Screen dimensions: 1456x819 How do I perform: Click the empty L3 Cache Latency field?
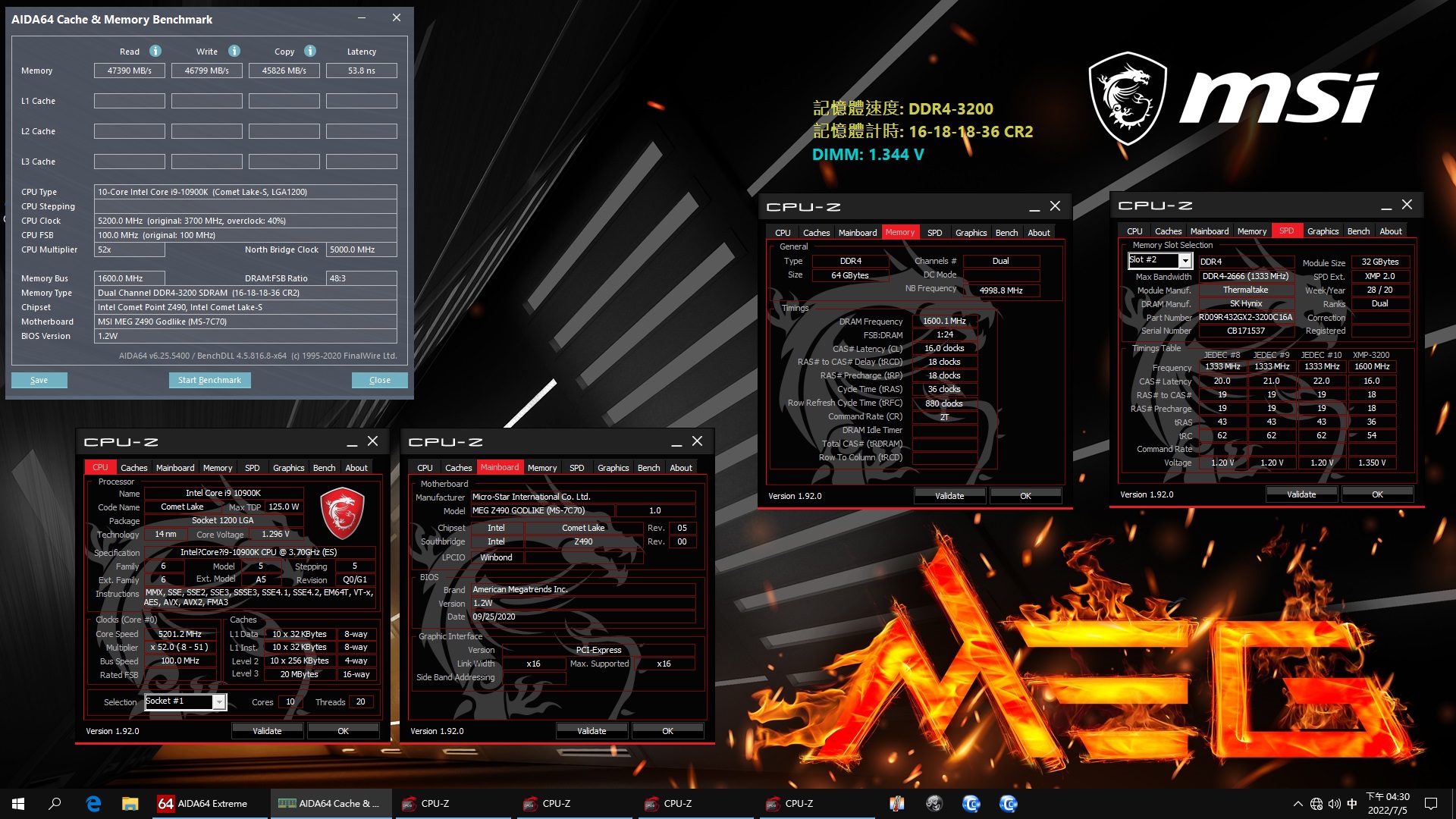click(x=362, y=162)
